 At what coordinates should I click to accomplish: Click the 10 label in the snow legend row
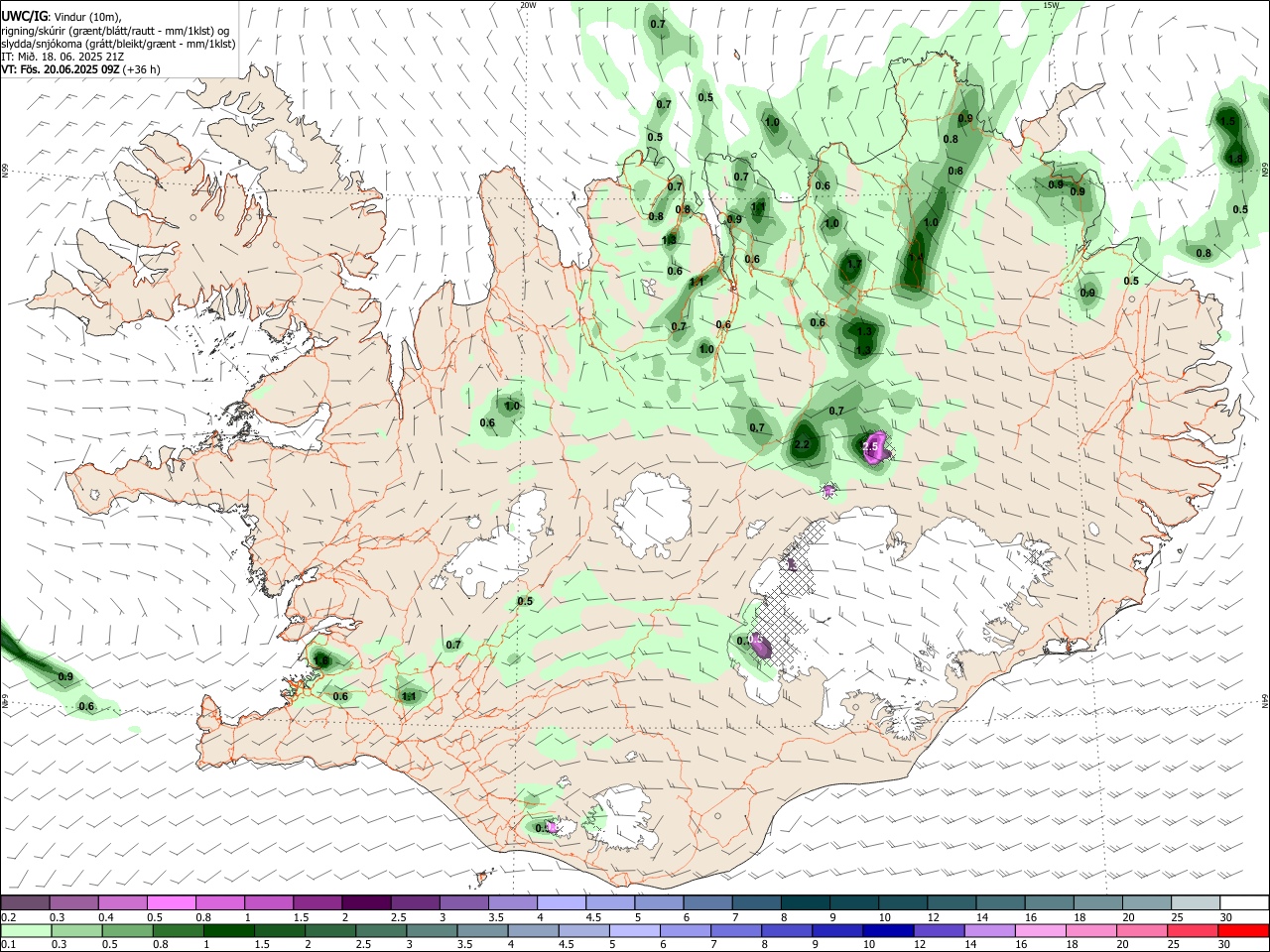[884, 917]
